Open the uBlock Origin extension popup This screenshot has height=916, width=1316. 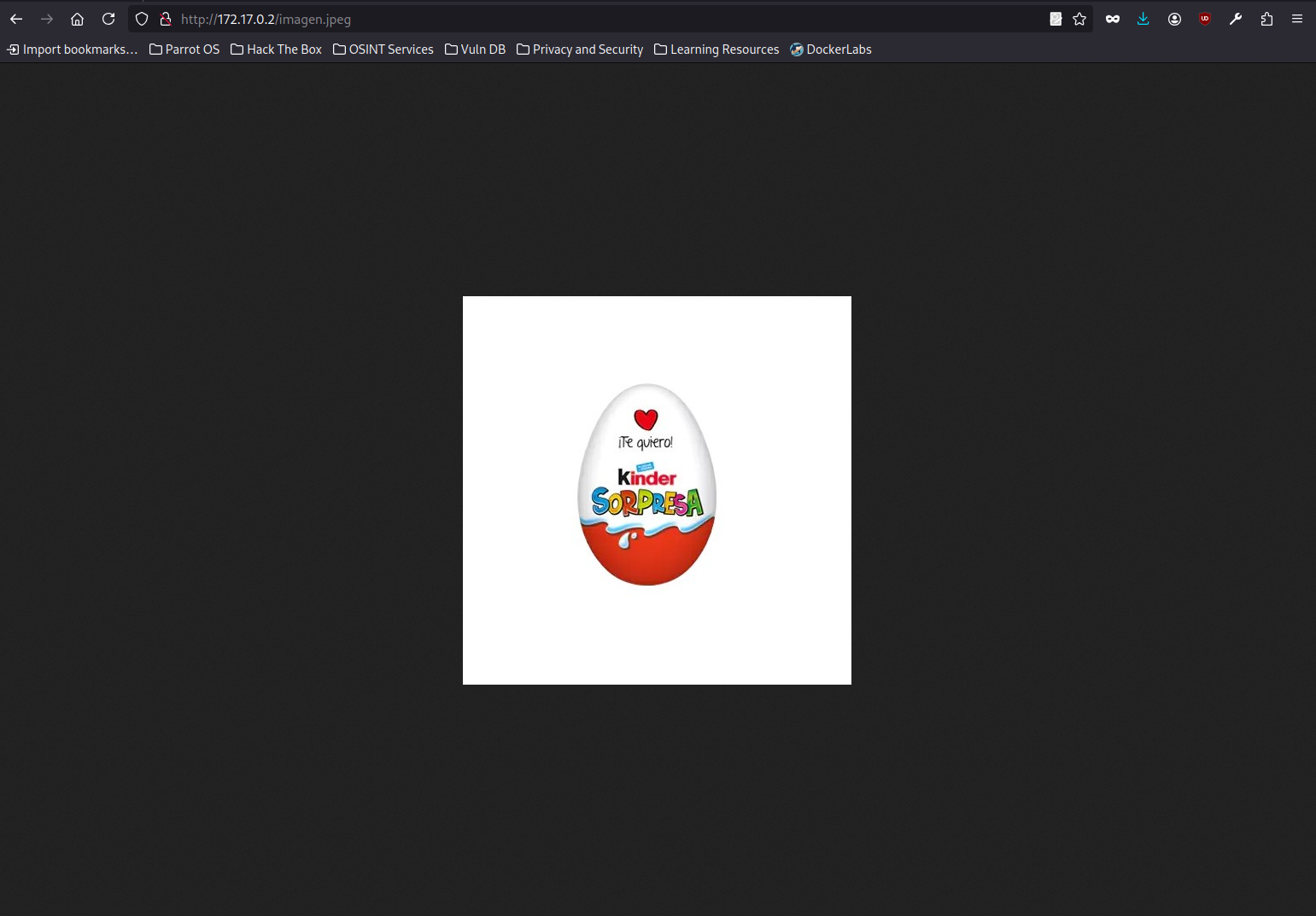[x=1204, y=19]
